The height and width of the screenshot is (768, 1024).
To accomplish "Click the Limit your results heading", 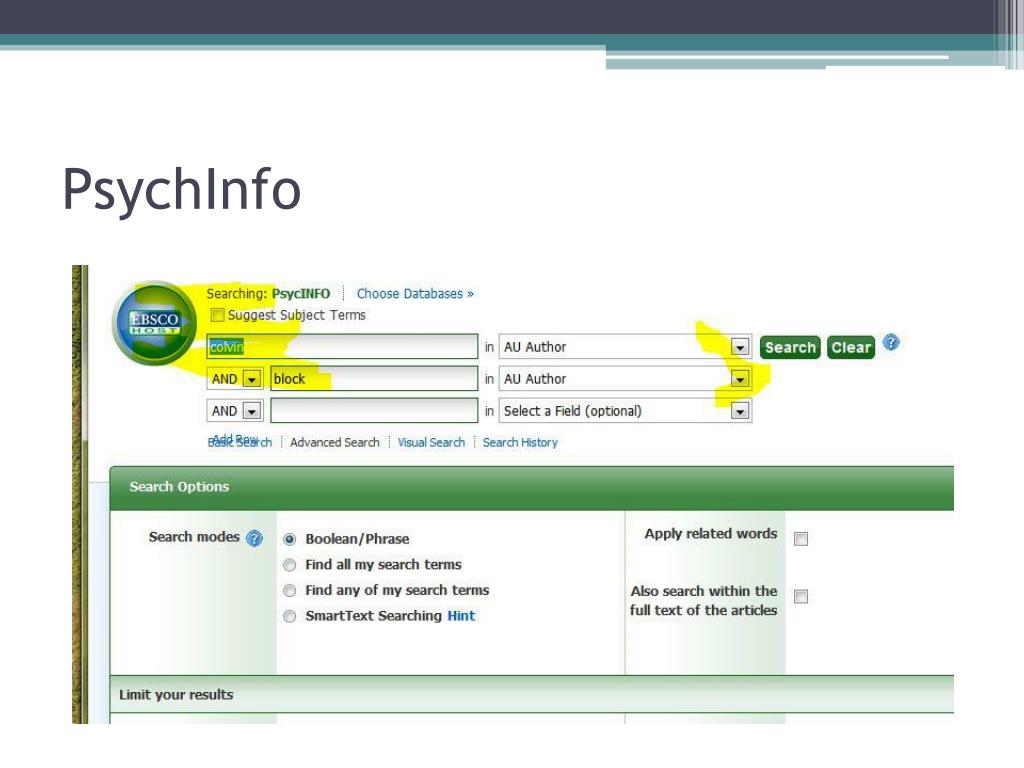I will pyautogui.click(x=176, y=695).
